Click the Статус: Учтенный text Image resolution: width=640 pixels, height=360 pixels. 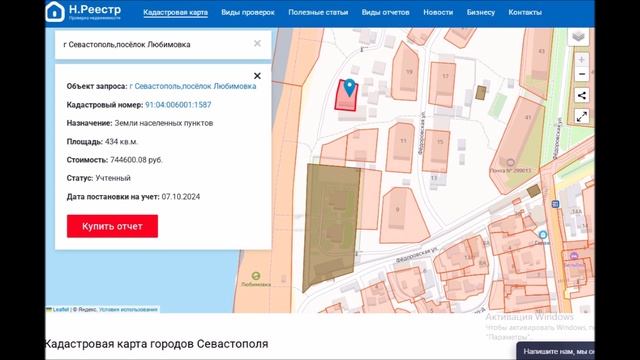point(99,178)
